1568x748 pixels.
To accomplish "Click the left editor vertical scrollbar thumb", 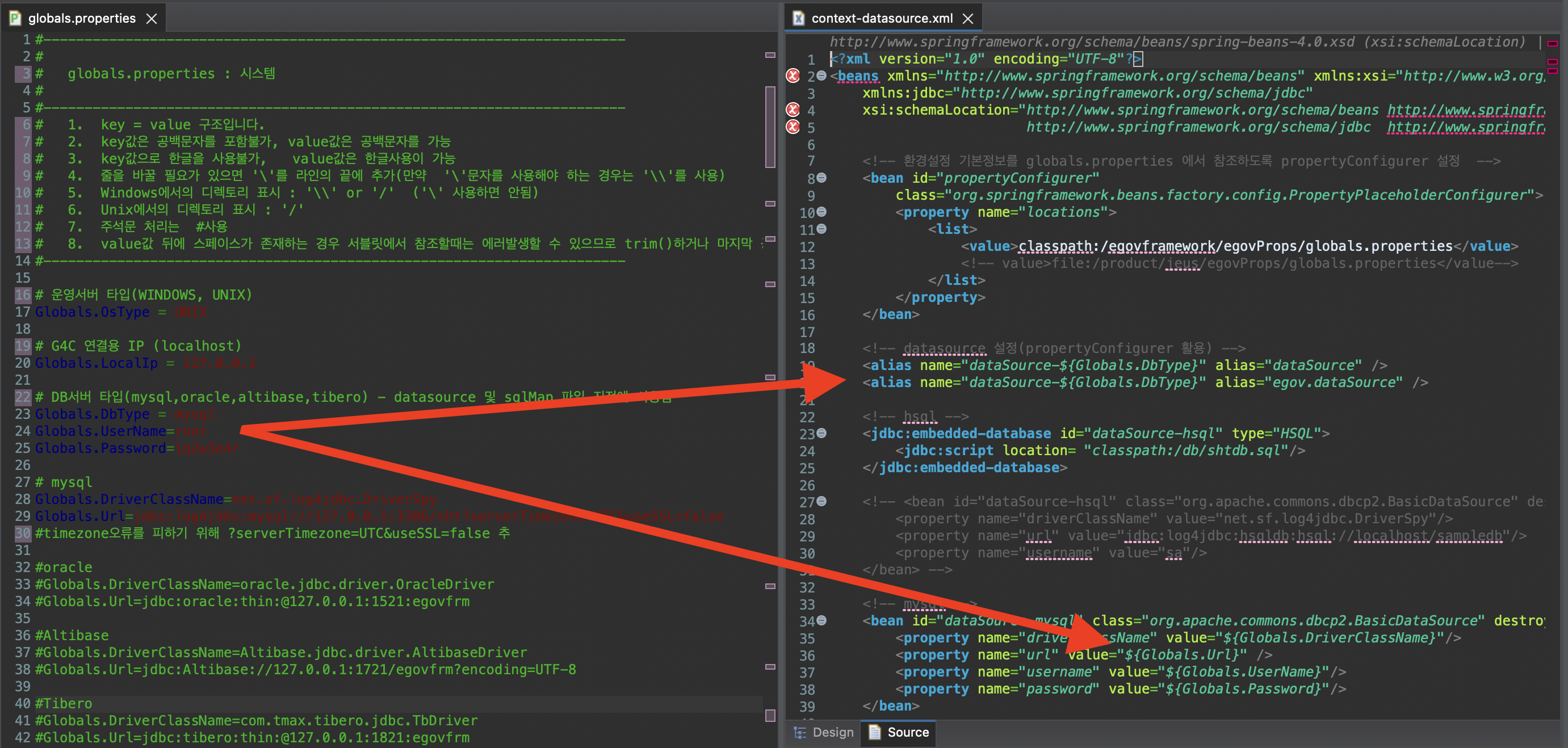I will tap(770, 127).
